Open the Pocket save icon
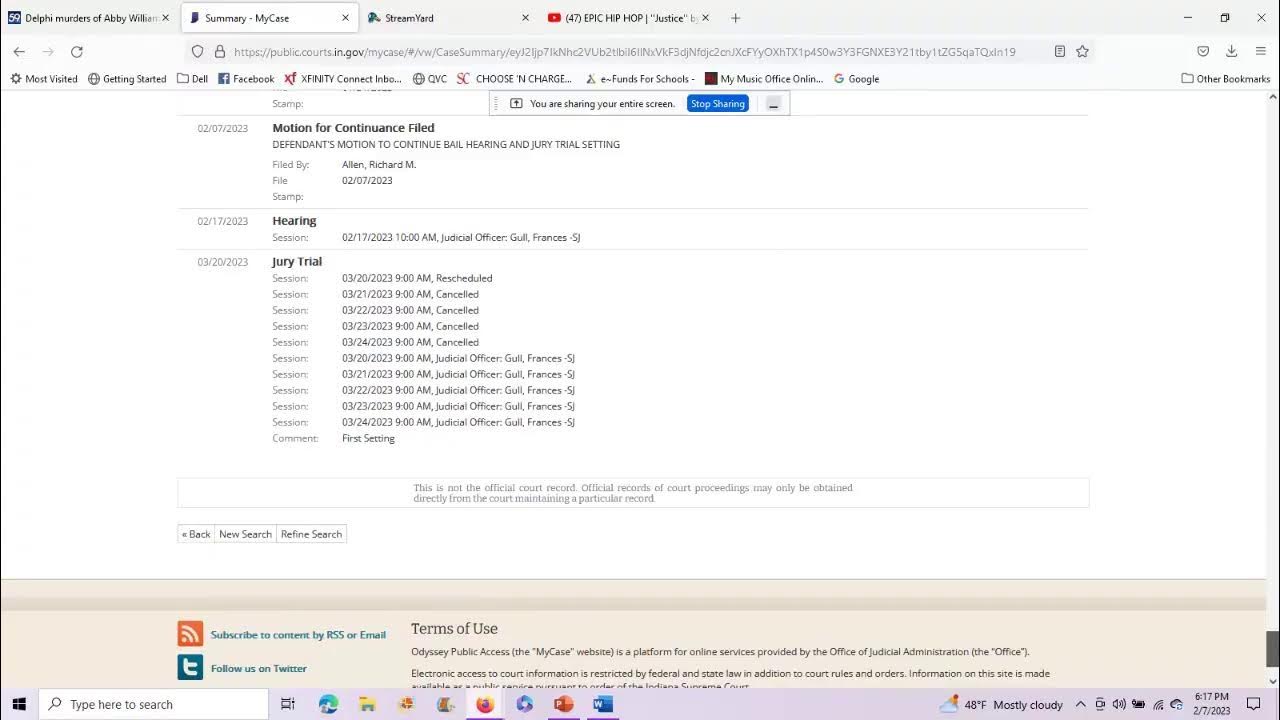The height and width of the screenshot is (720, 1280). click(x=1203, y=52)
